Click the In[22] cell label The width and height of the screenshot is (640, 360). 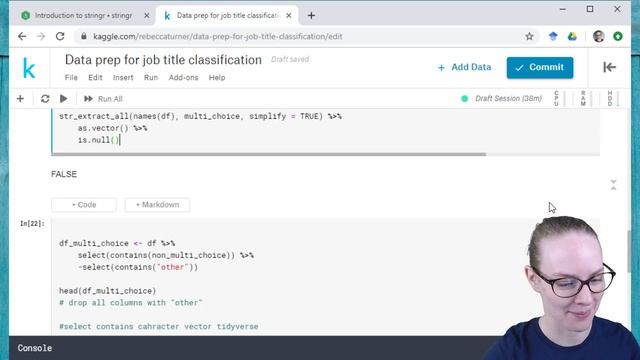(x=32, y=224)
